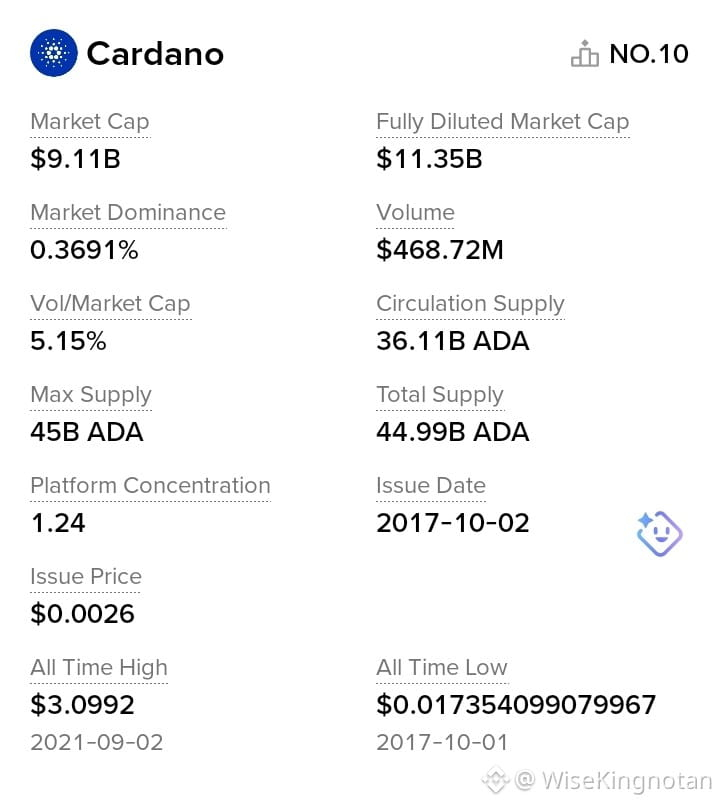Show info for Market Dominance
Image resolution: width=720 pixels, height=805 pixels.
pos(128,213)
